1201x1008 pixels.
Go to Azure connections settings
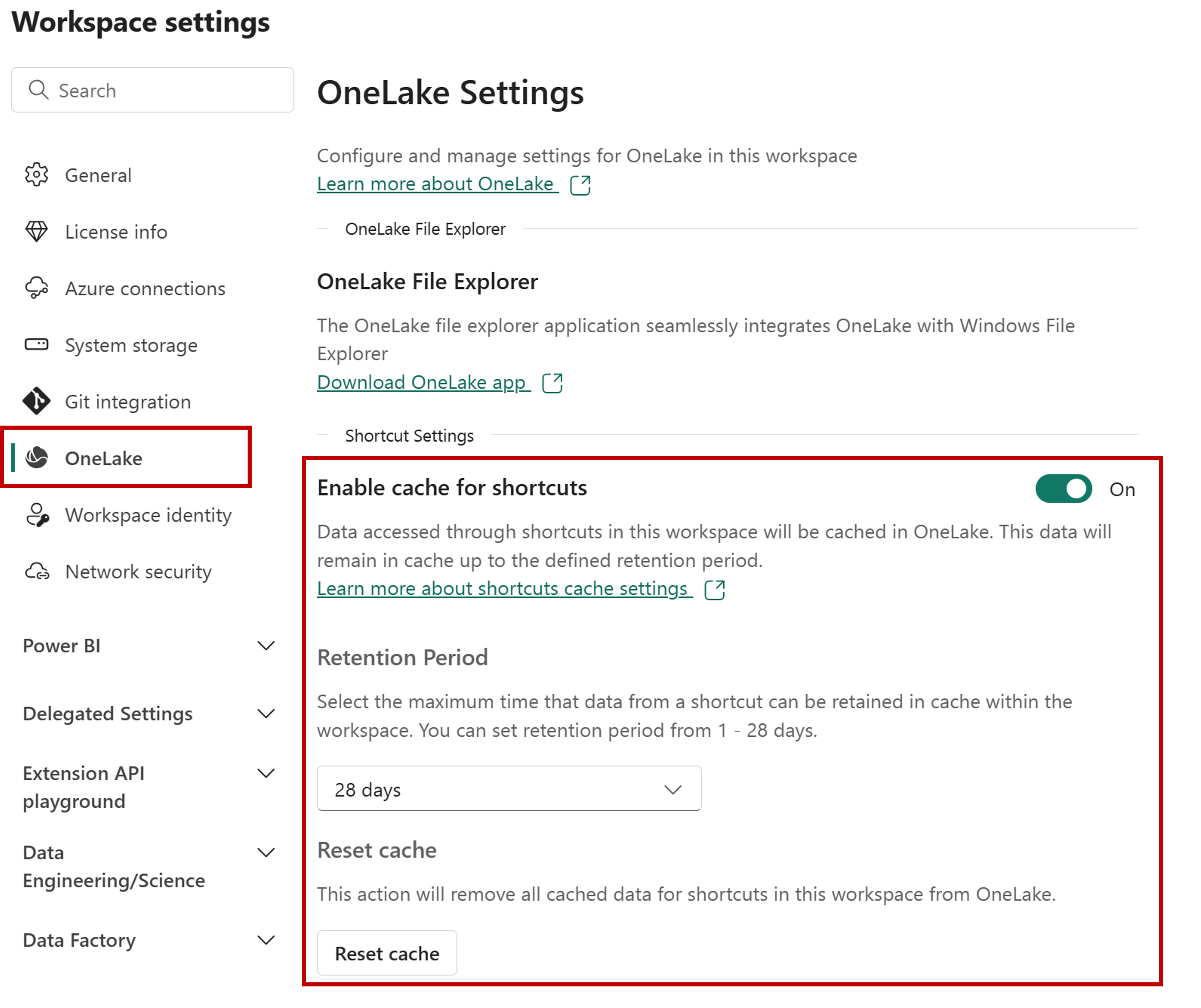pyautogui.click(x=145, y=288)
